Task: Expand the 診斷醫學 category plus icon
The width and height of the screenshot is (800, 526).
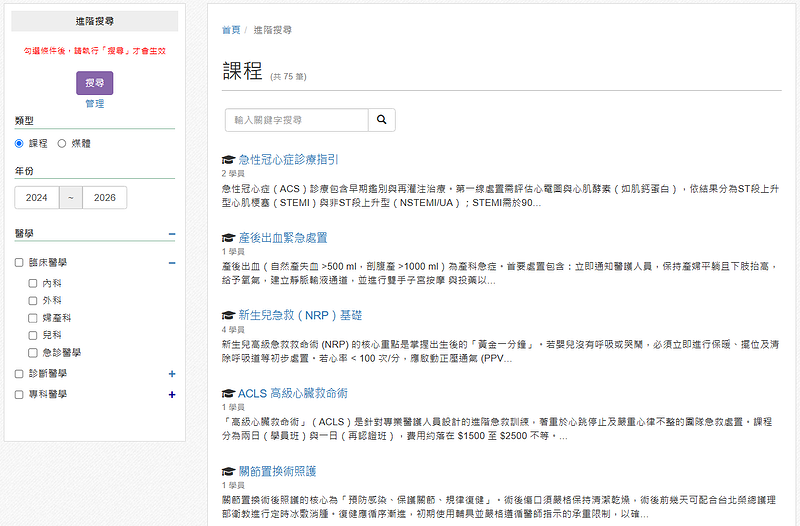Action: (172, 374)
